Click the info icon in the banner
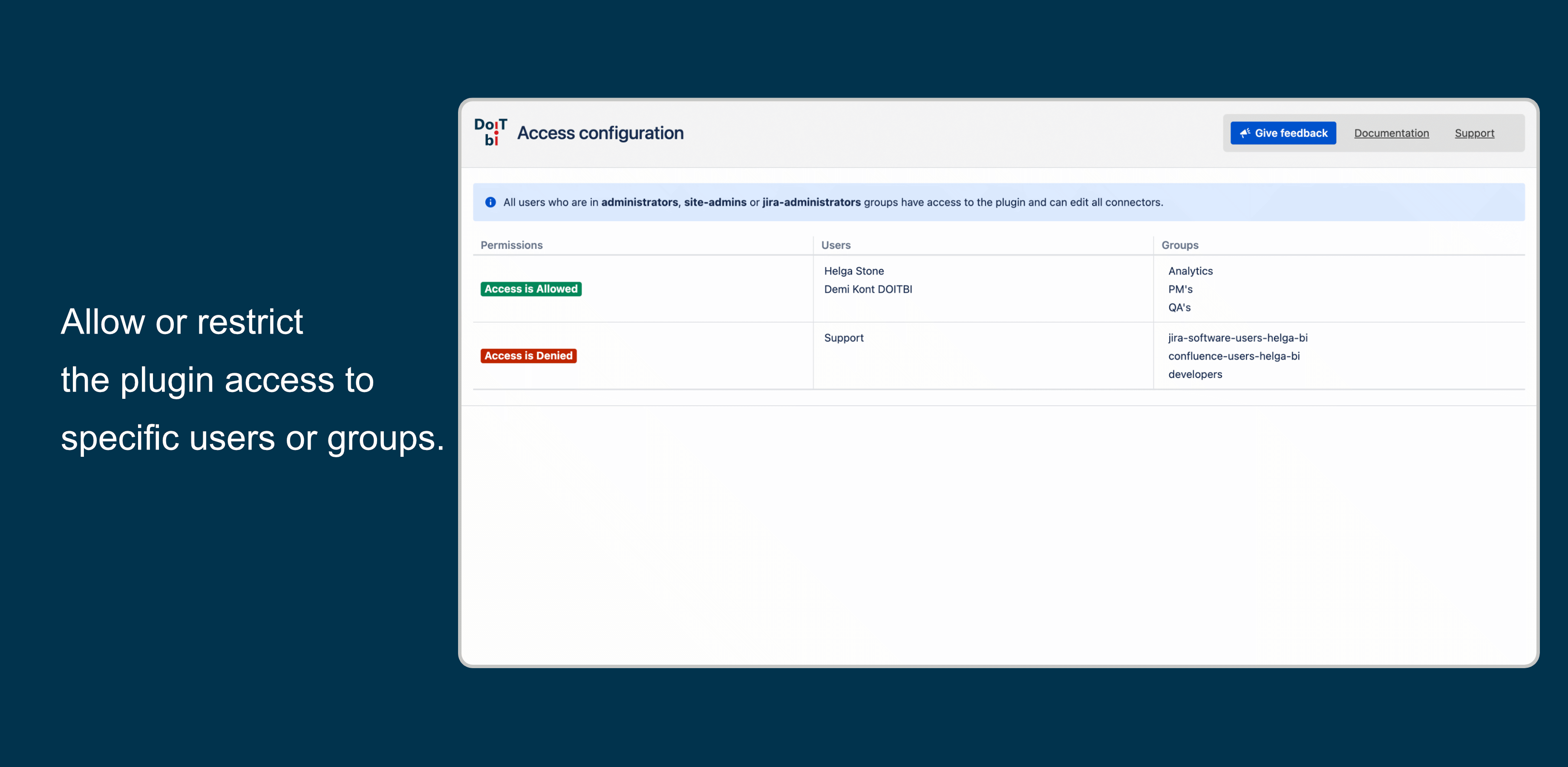The width and height of the screenshot is (1568, 767). point(490,202)
